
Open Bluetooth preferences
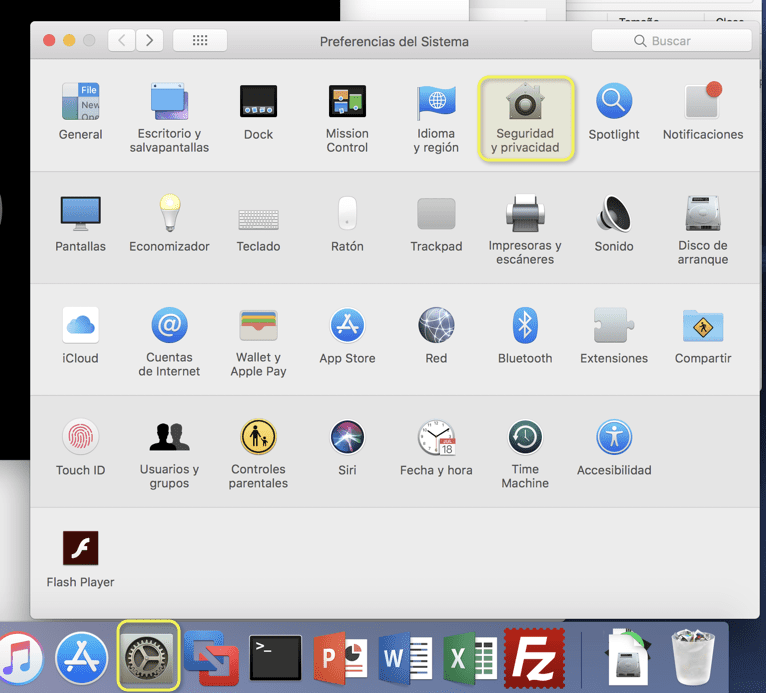[525, 335]
